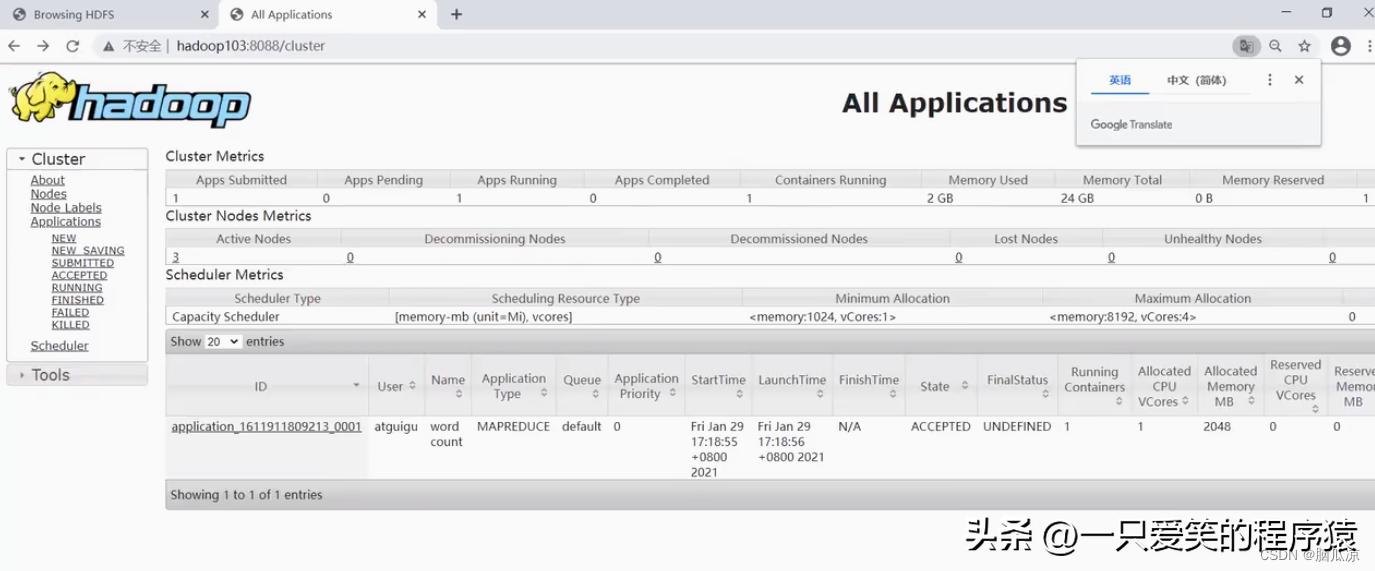
Task: Open application_1611911809213_0001 link
Action: [266, 427]
